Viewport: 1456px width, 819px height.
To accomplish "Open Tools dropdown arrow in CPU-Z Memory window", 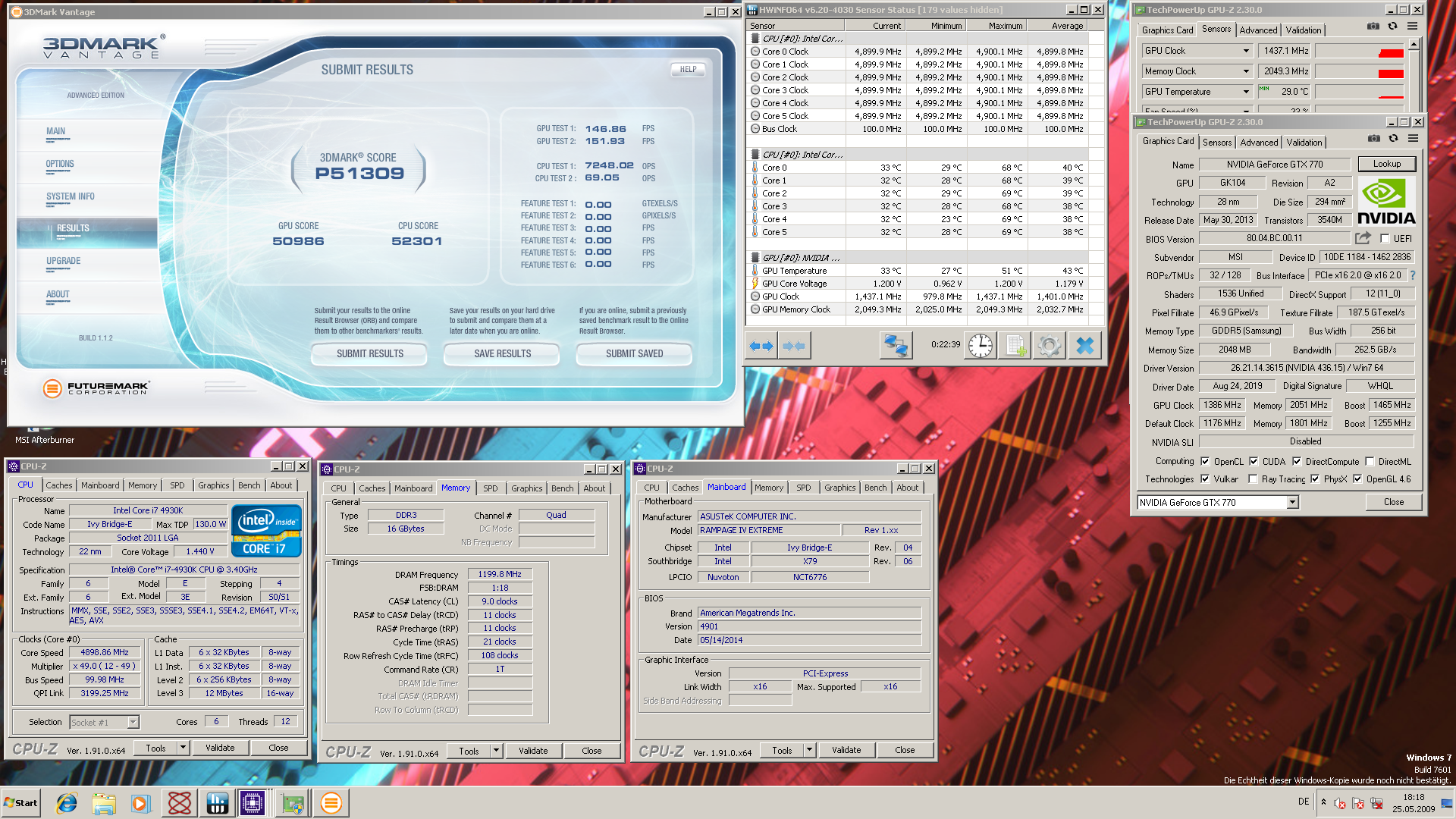I will [x=496, y=751].
